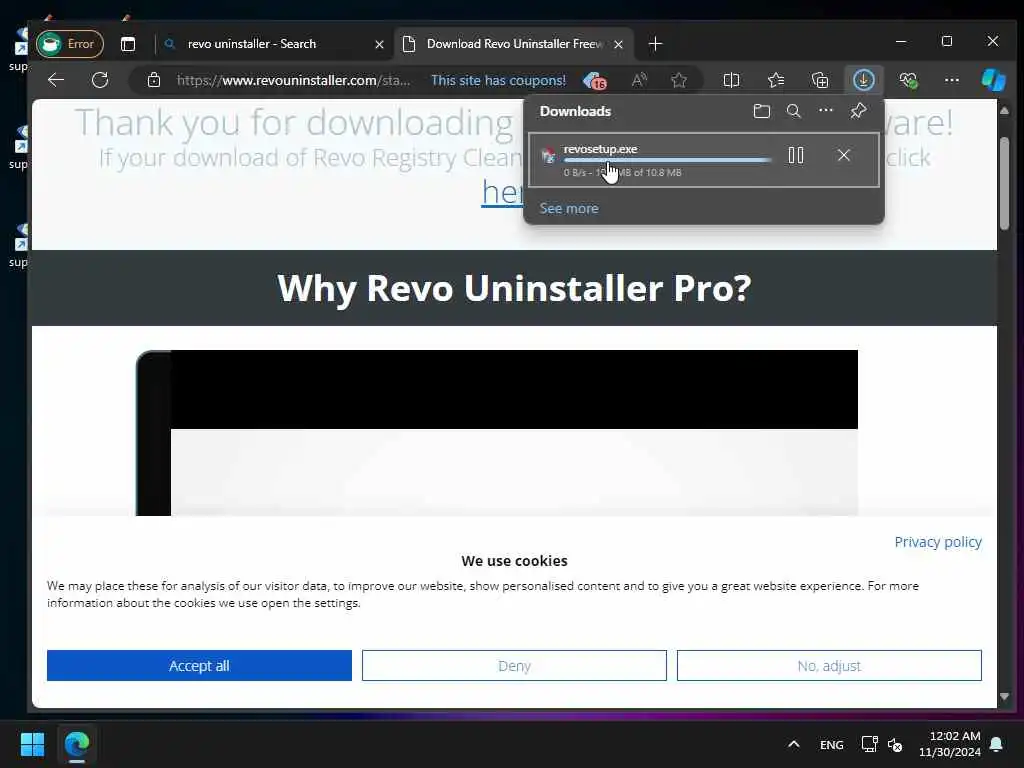Click the ENG language indicator
The height and width of the screenshot is (768, 1024).
point(831,744)
